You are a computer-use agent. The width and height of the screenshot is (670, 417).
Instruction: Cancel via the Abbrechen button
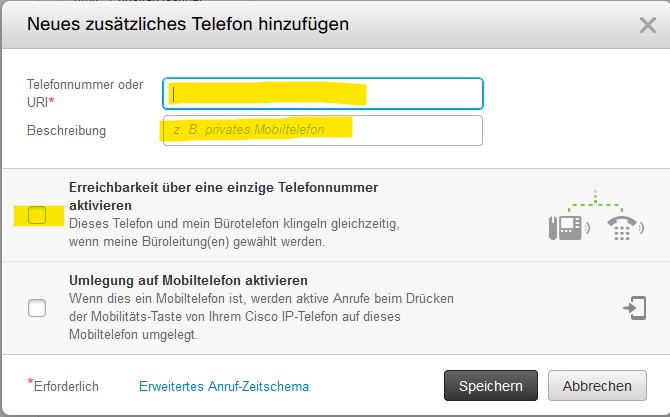(597, 385)
